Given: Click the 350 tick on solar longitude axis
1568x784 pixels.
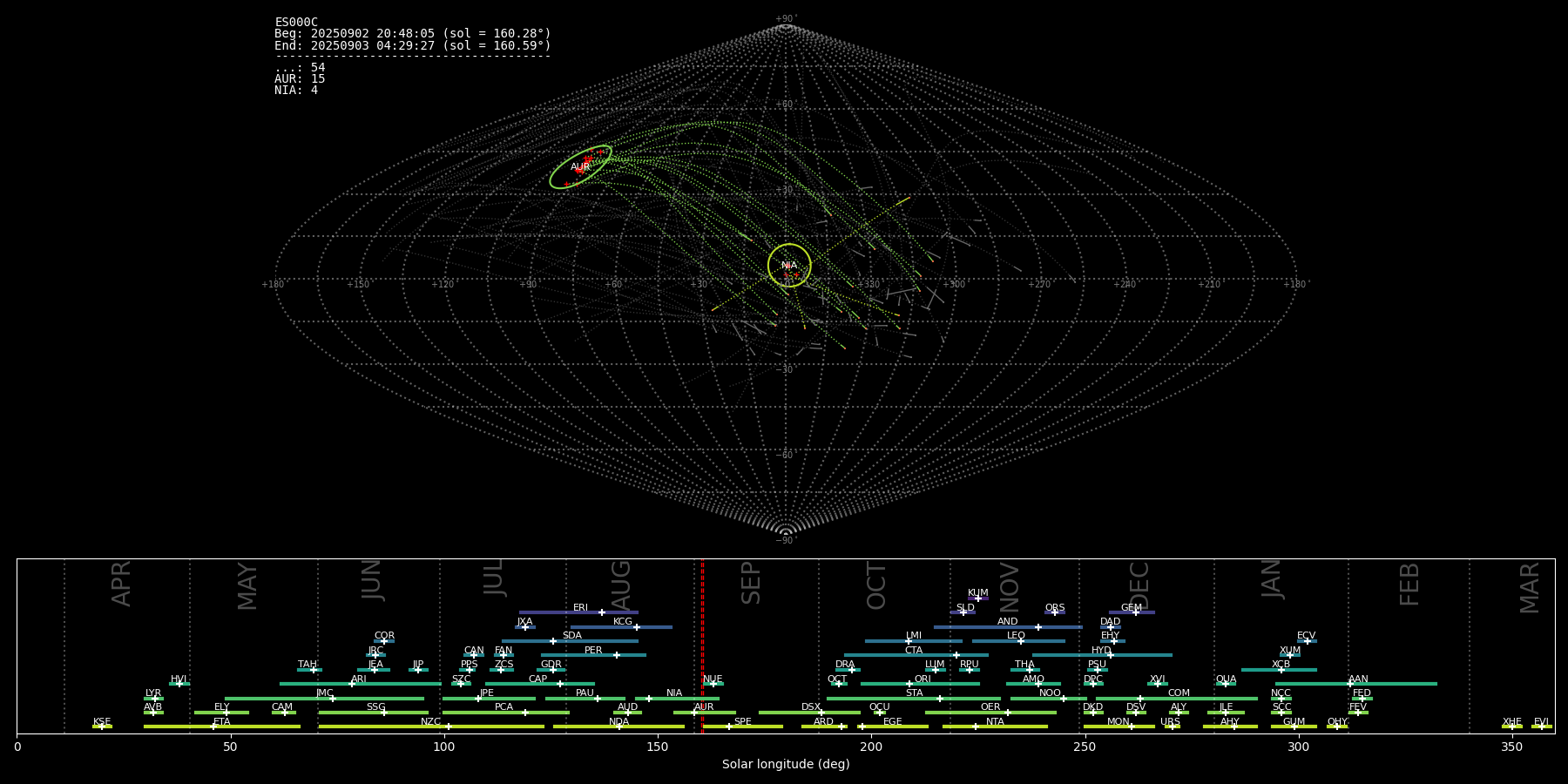Looking at the screenshot, I should (x=1511, y=747).
